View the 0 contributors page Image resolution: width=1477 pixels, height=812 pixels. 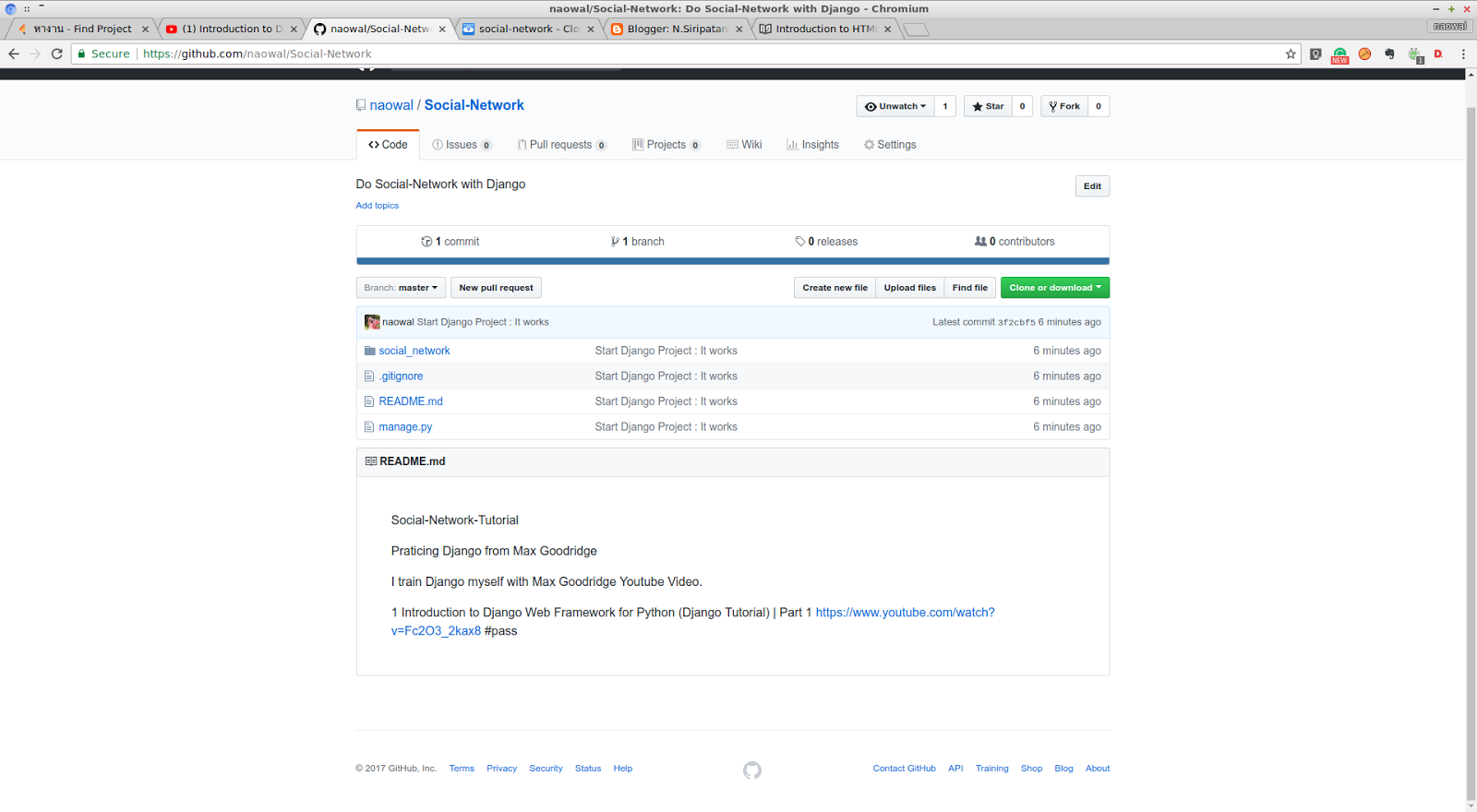click(x=1015, y=242)
